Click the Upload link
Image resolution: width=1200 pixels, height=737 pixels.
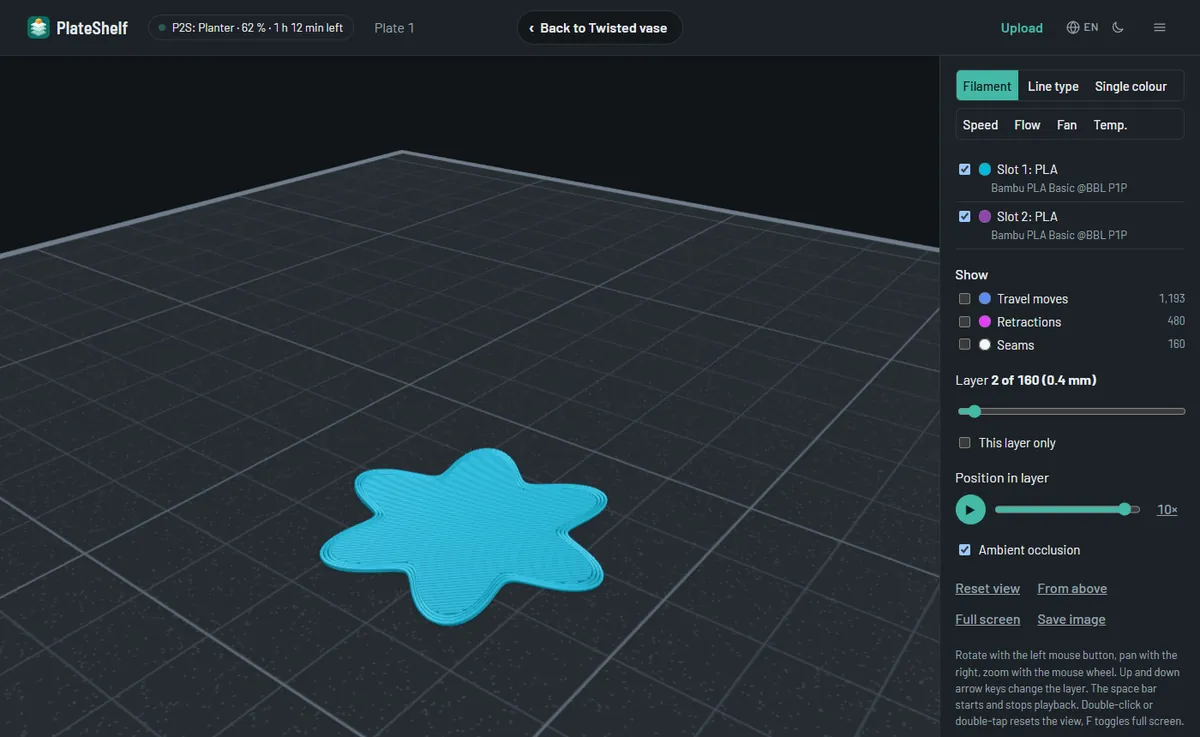(1022, 28)
